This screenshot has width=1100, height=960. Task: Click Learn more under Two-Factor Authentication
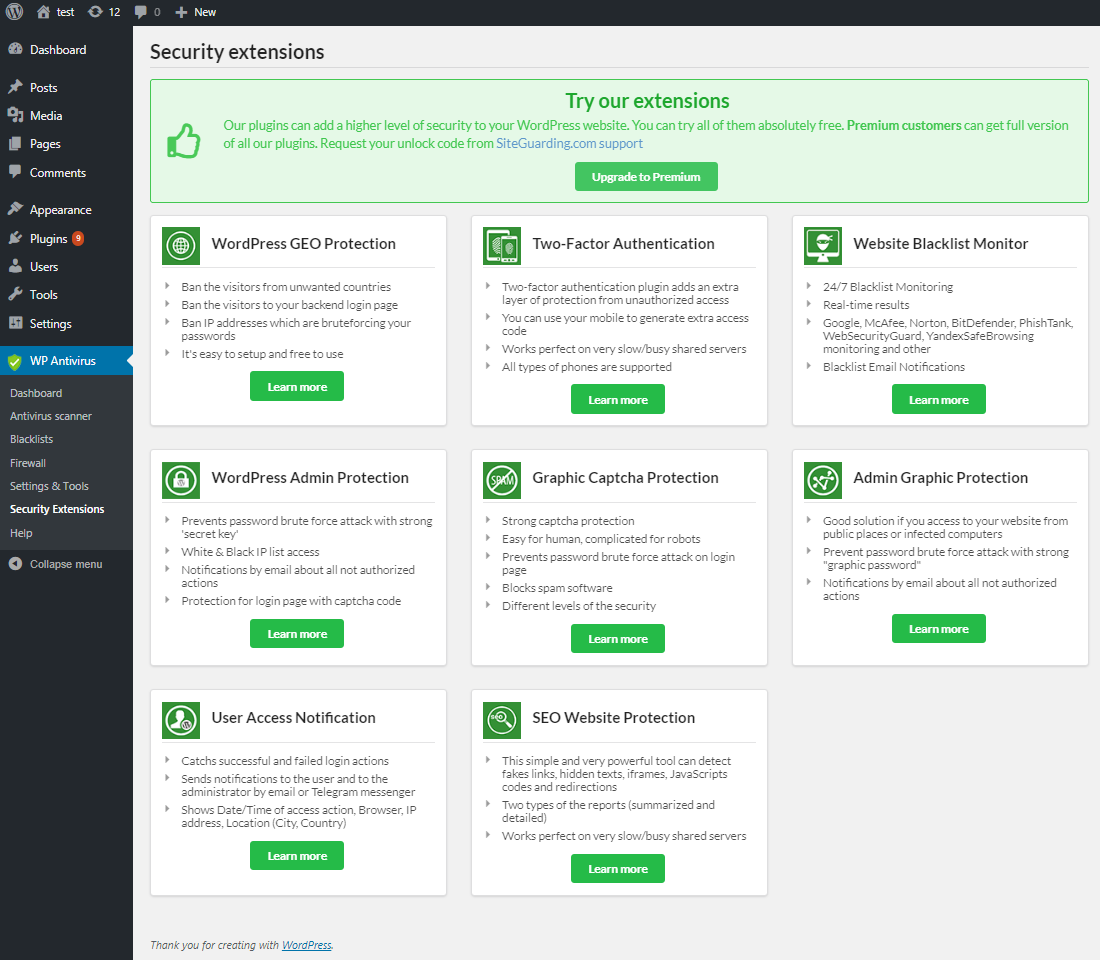point(617,400)
